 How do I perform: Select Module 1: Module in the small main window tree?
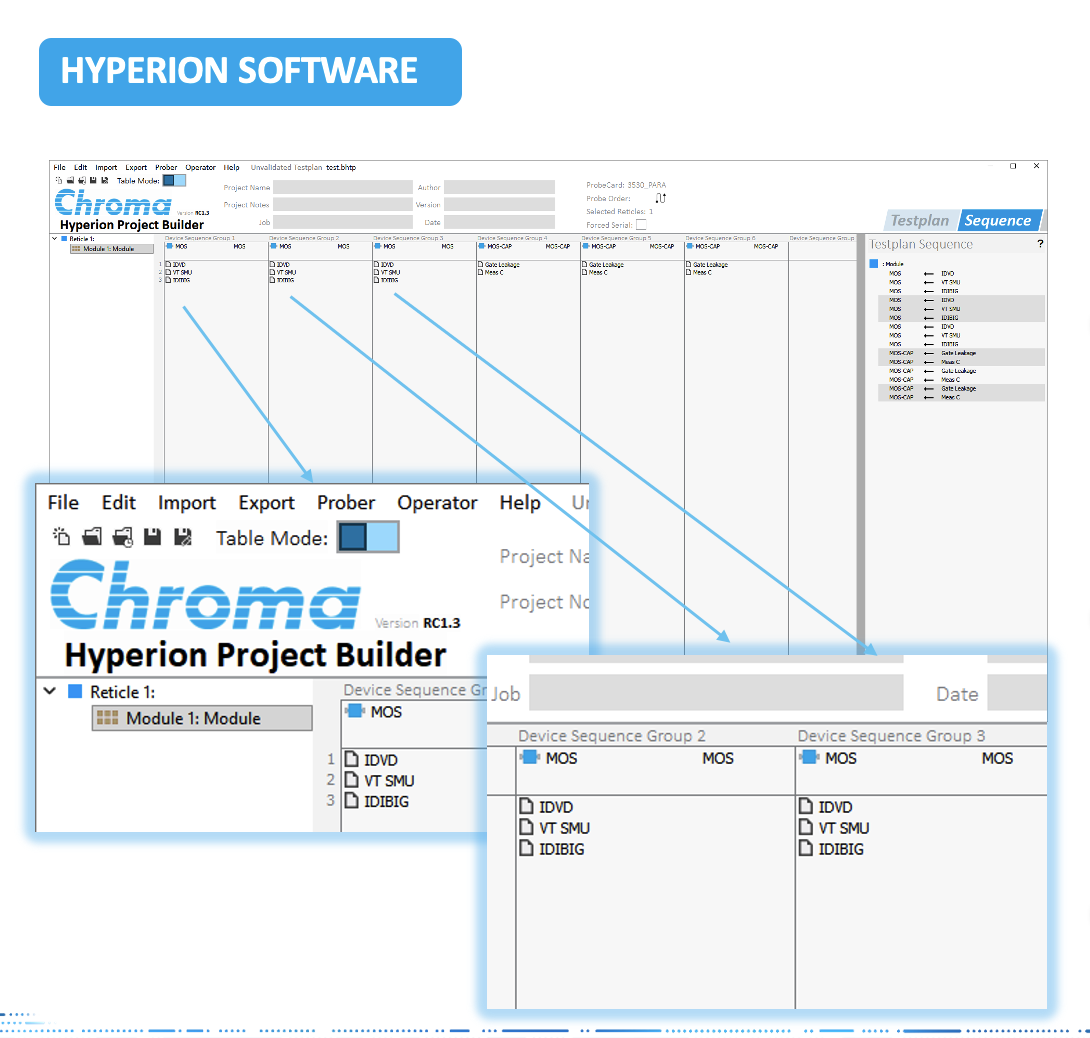112,248
